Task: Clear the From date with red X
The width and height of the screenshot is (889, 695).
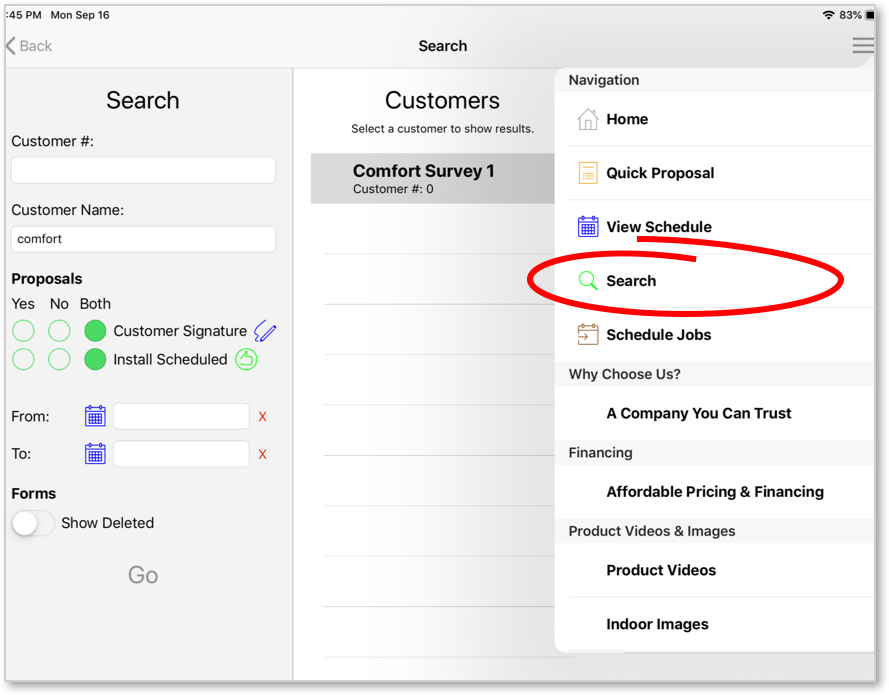Action: 263,417
